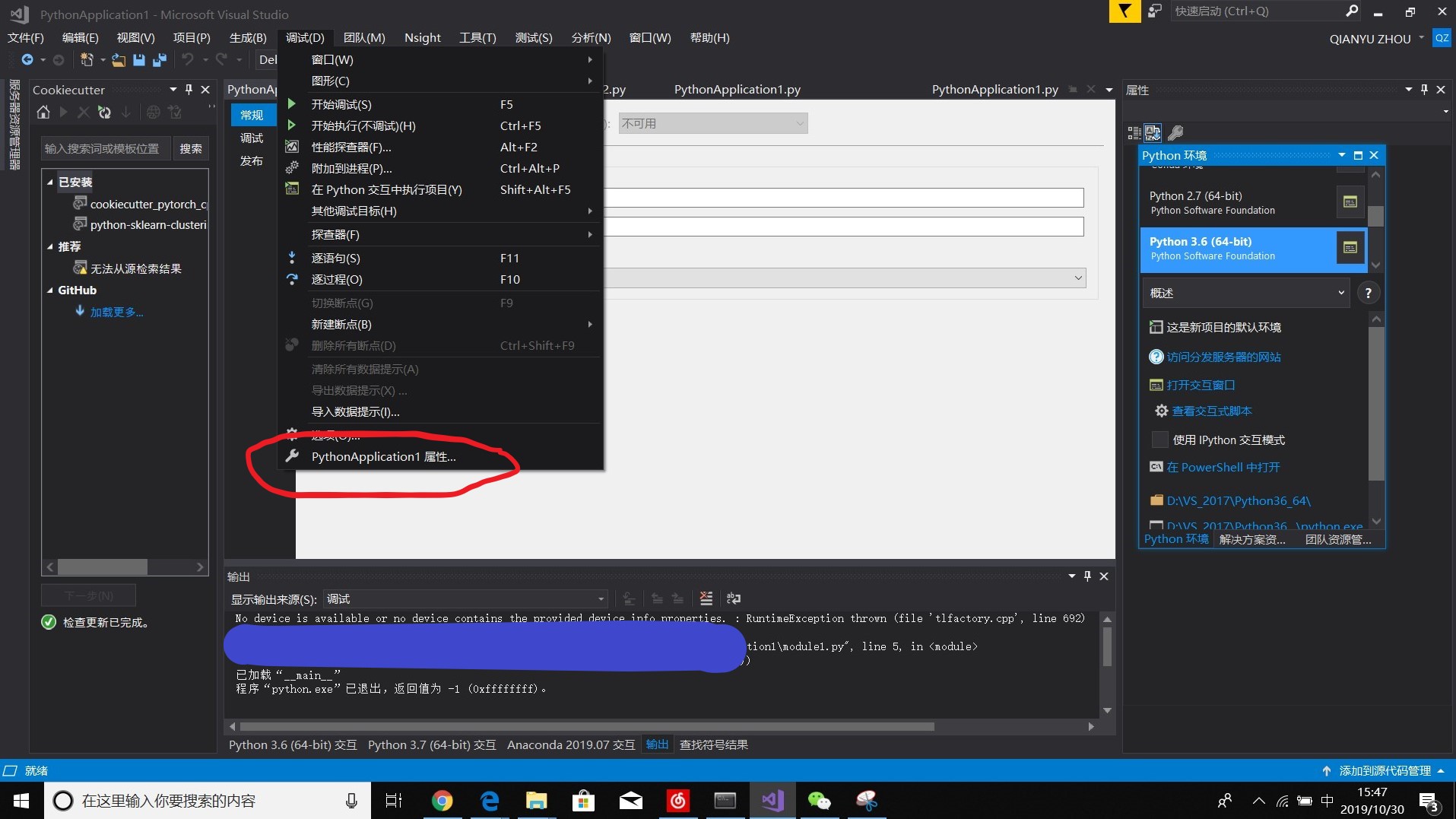Select 附加到进程 menu item
Viewport: 1456px width, 819px height.
tap(441, 168)
